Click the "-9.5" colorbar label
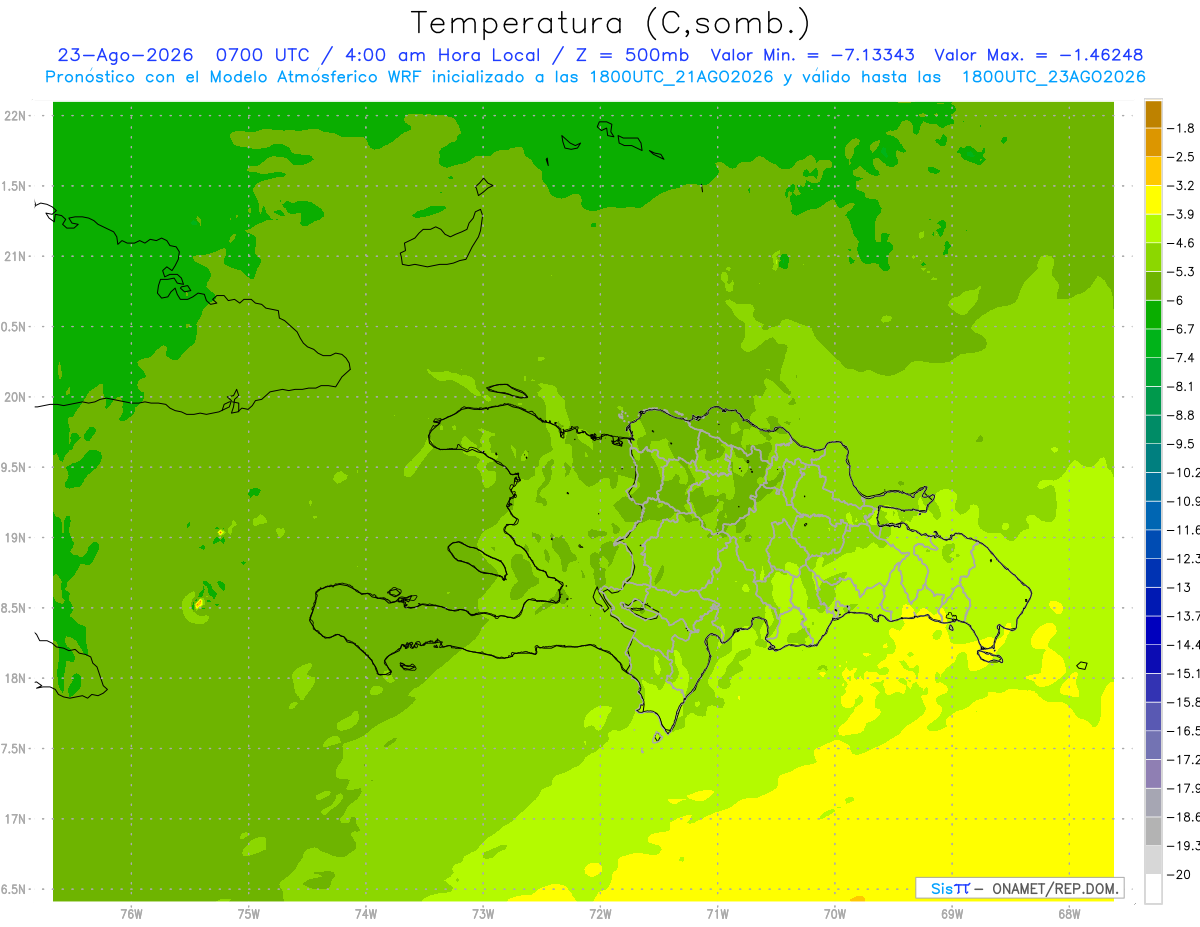 (x=1183, y=444)
